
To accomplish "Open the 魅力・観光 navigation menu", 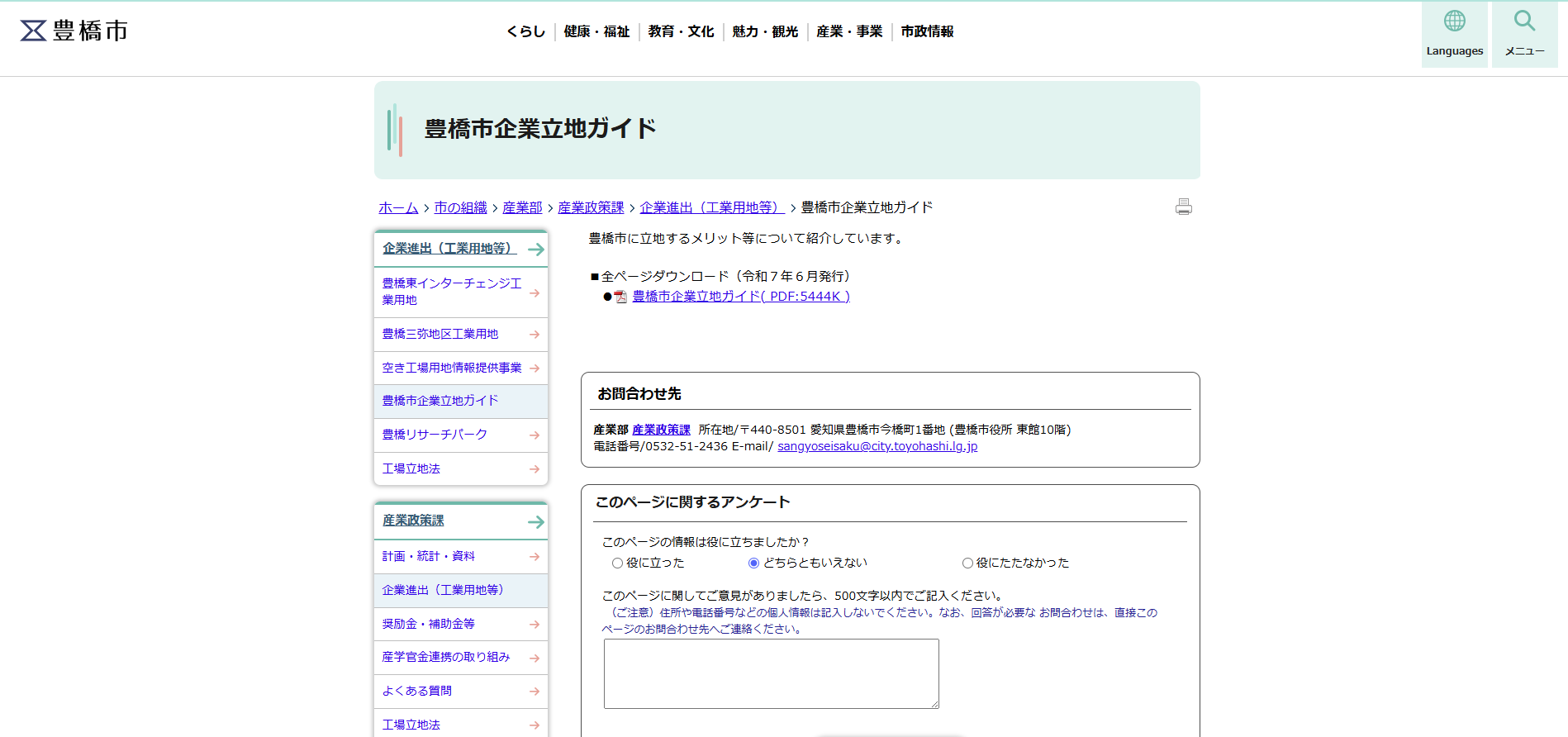I will coord(765,31).
